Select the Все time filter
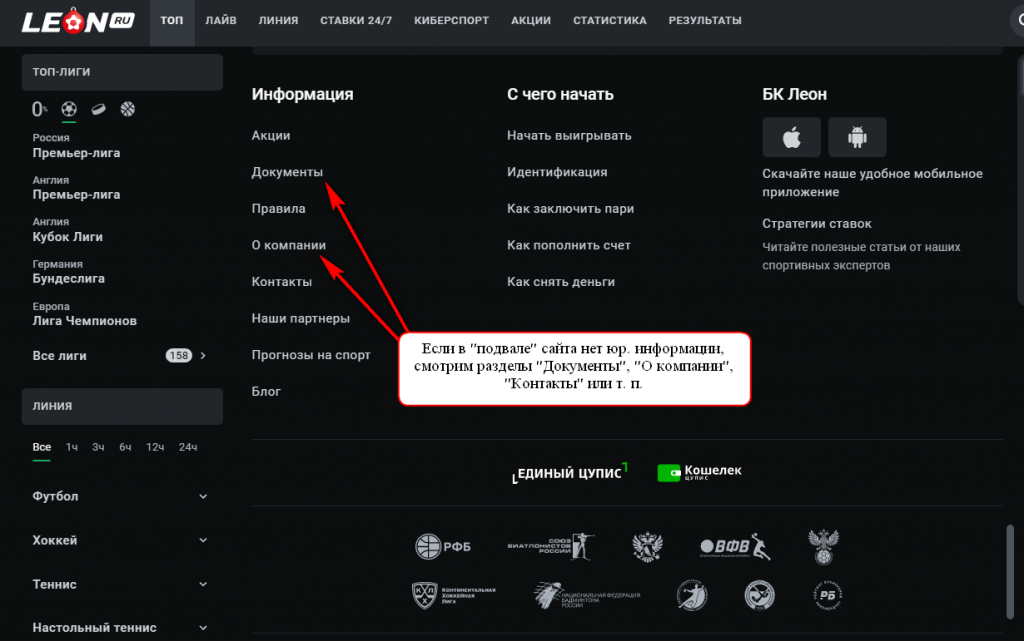 point(42,447)
